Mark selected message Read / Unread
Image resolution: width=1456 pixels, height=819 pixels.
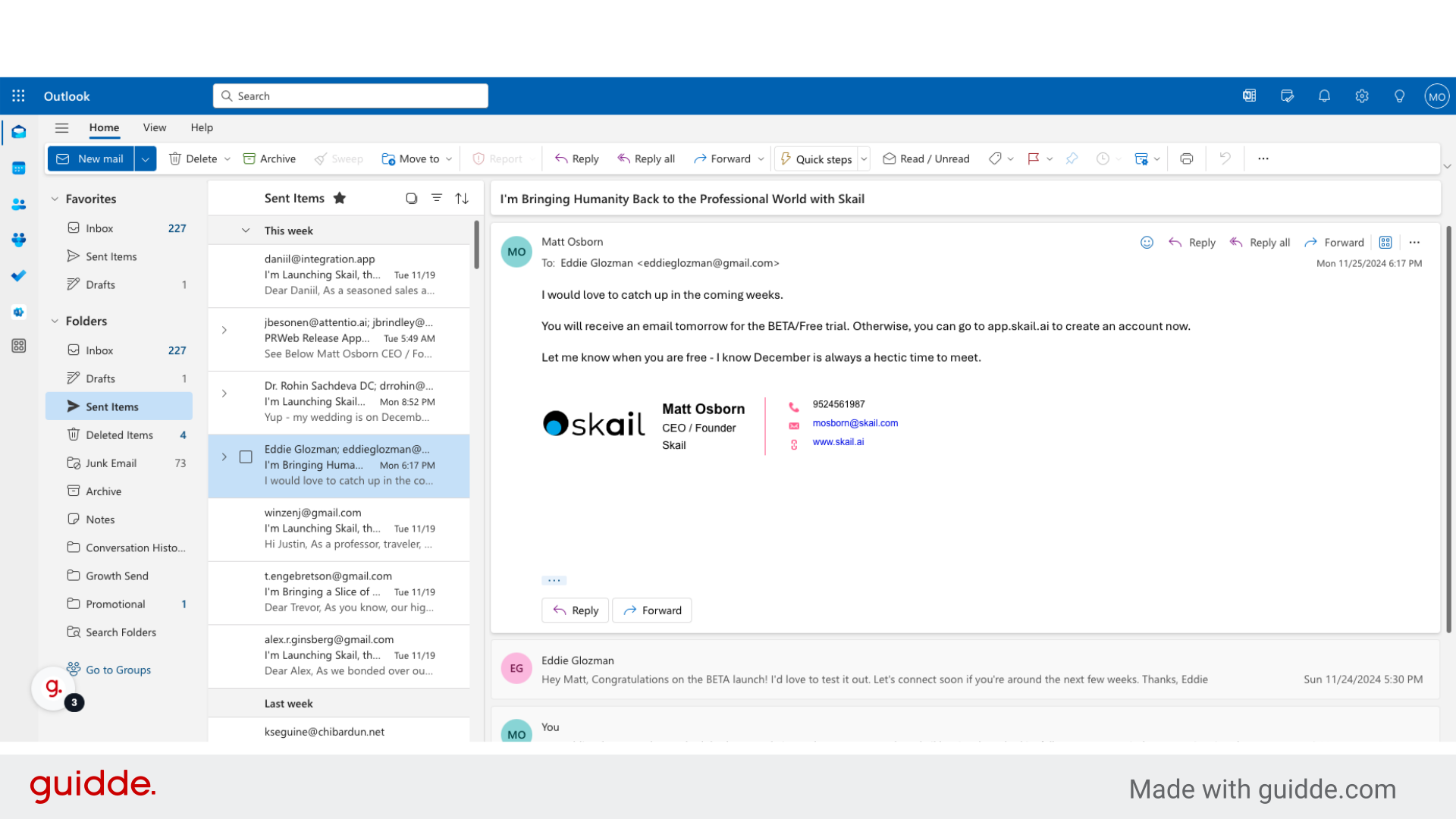pyautogui.click(x=926, y=158)
